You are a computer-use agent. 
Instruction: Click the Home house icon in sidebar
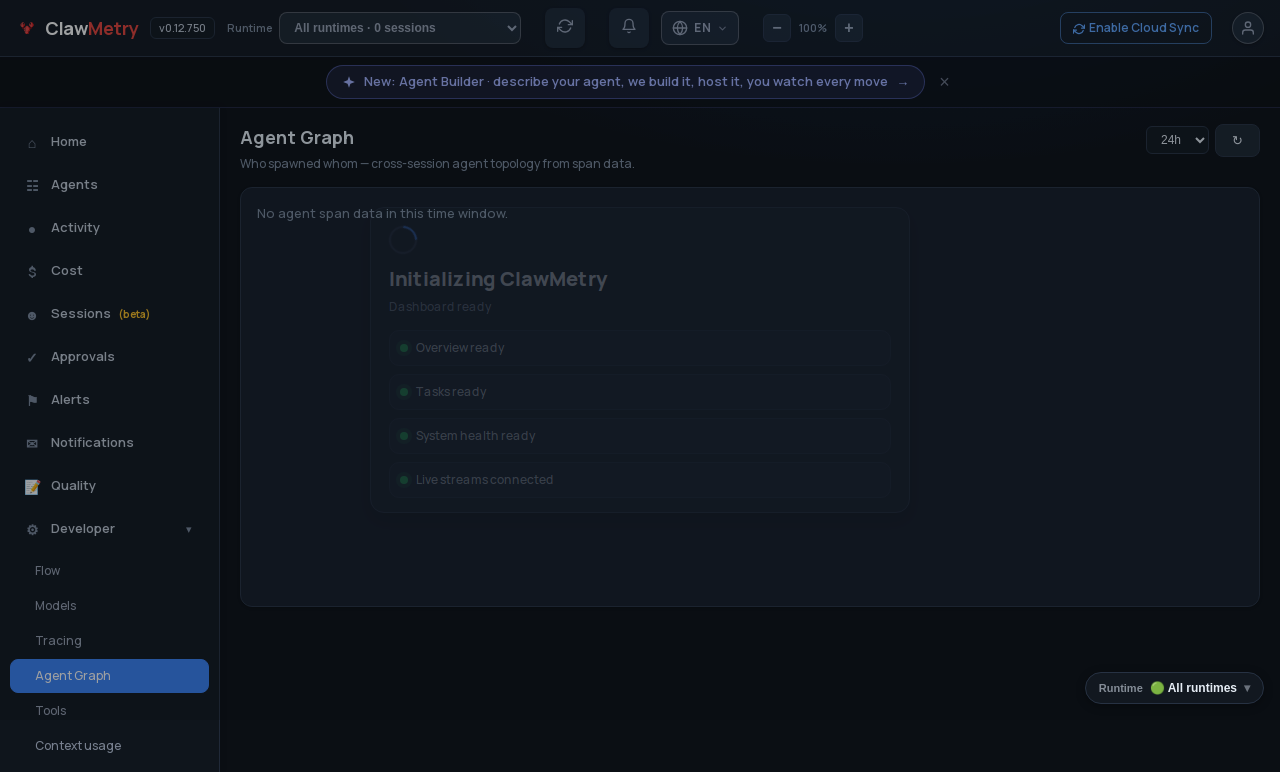click(32, 143)
